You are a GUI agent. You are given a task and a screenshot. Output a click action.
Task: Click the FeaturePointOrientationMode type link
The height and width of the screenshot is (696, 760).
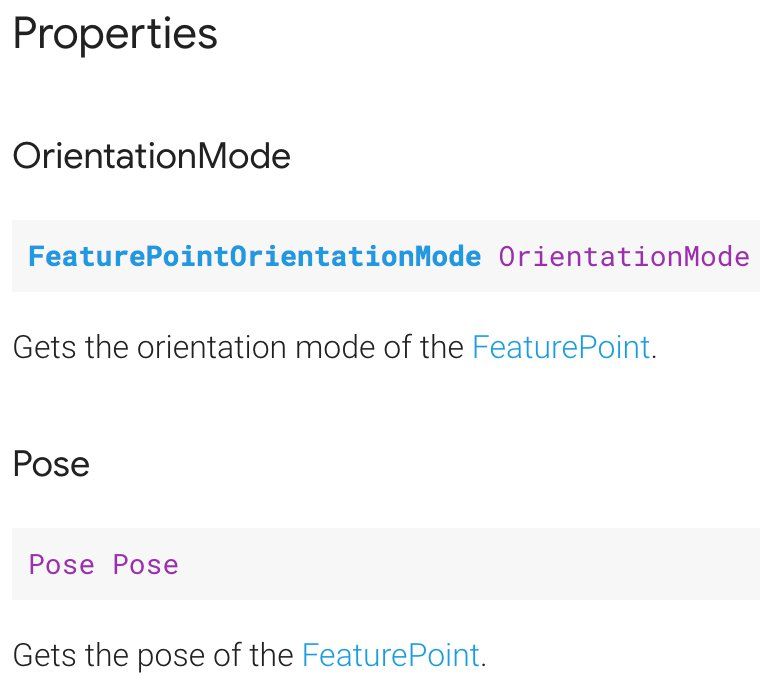pyautogui.click(x=254, y=256)
